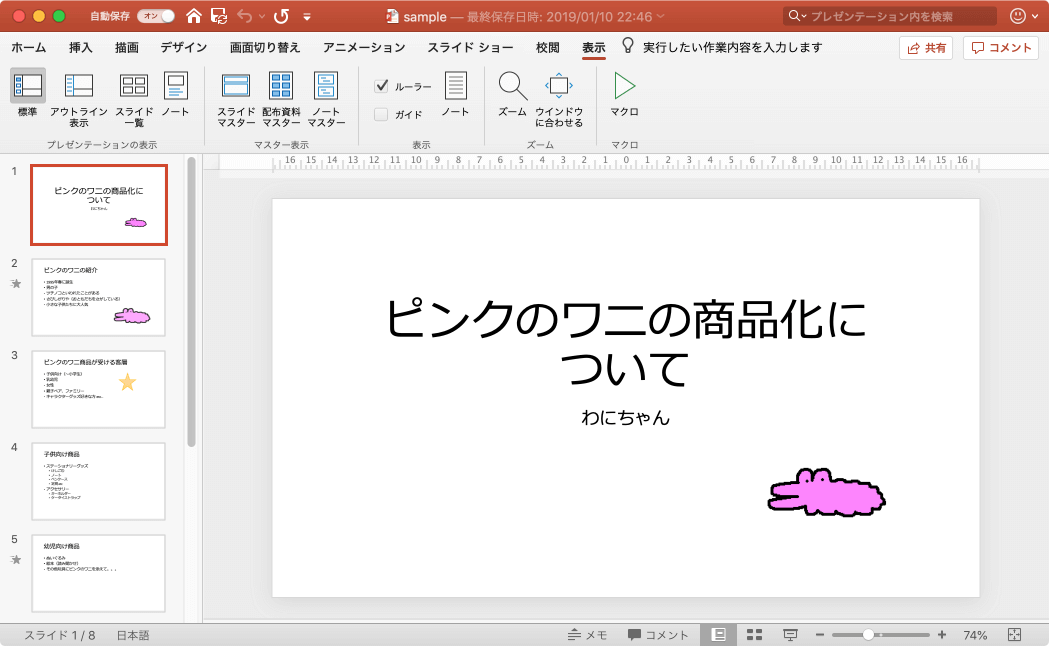Open Handout Master (配布資料マスター)
1049x646 pixels.
281,101
